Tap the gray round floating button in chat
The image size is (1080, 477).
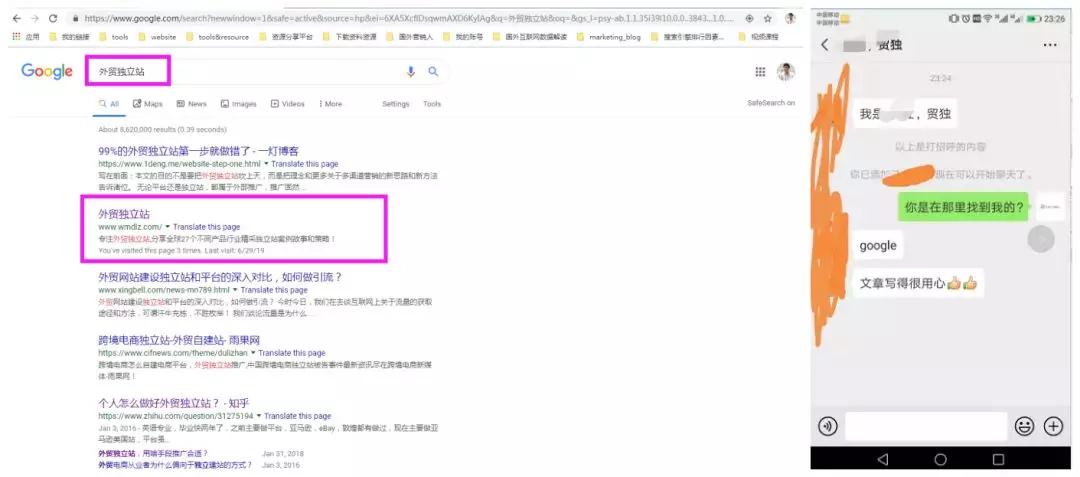tap(1041, 238)
